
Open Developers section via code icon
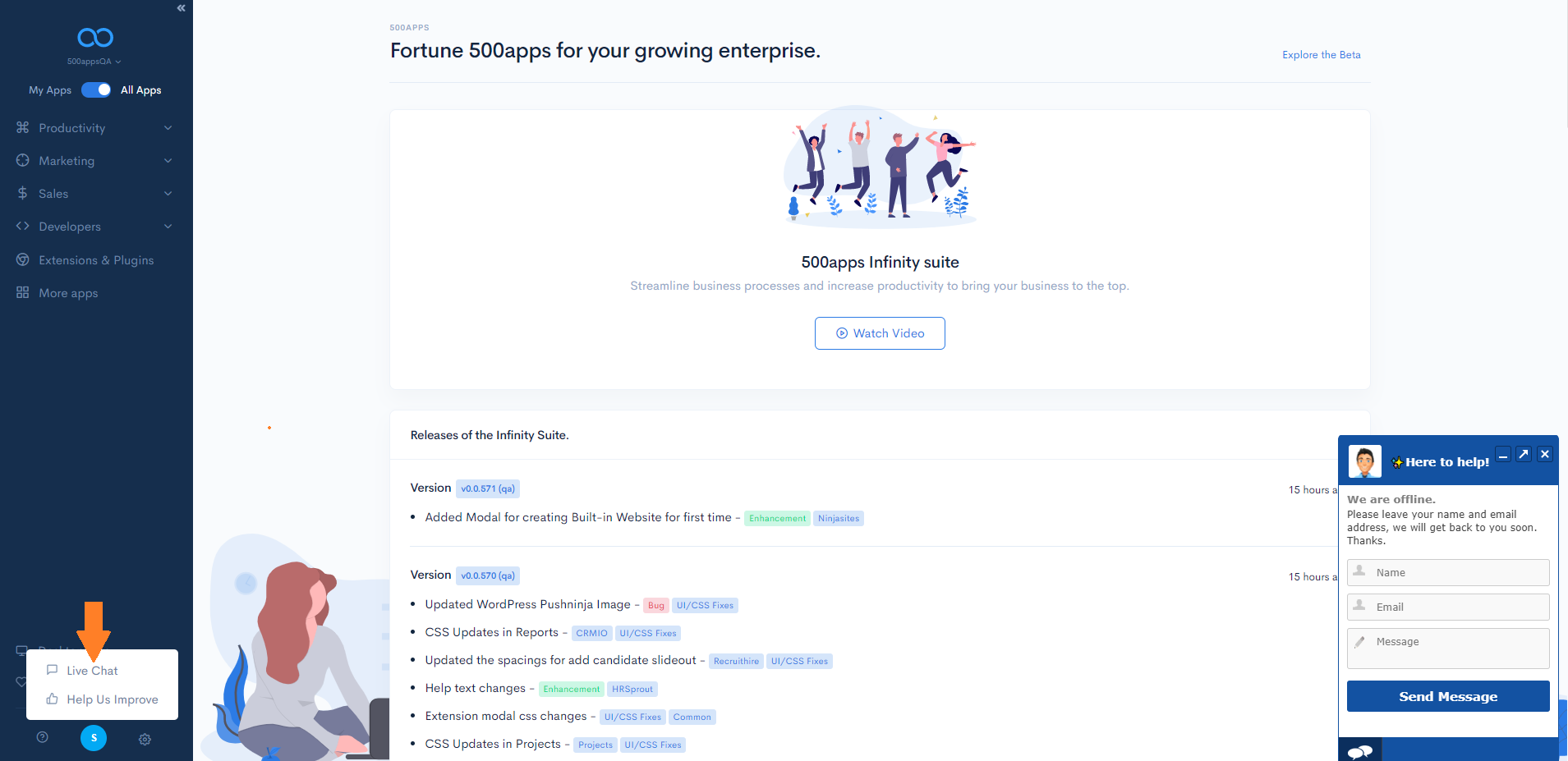coord(24,226)
